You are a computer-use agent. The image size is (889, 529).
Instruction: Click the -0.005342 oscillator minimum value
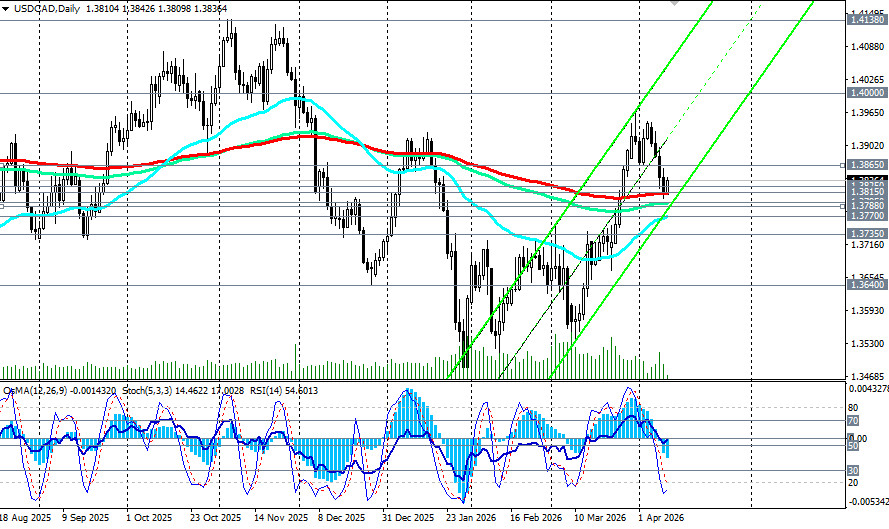click(x=868, y=502)
